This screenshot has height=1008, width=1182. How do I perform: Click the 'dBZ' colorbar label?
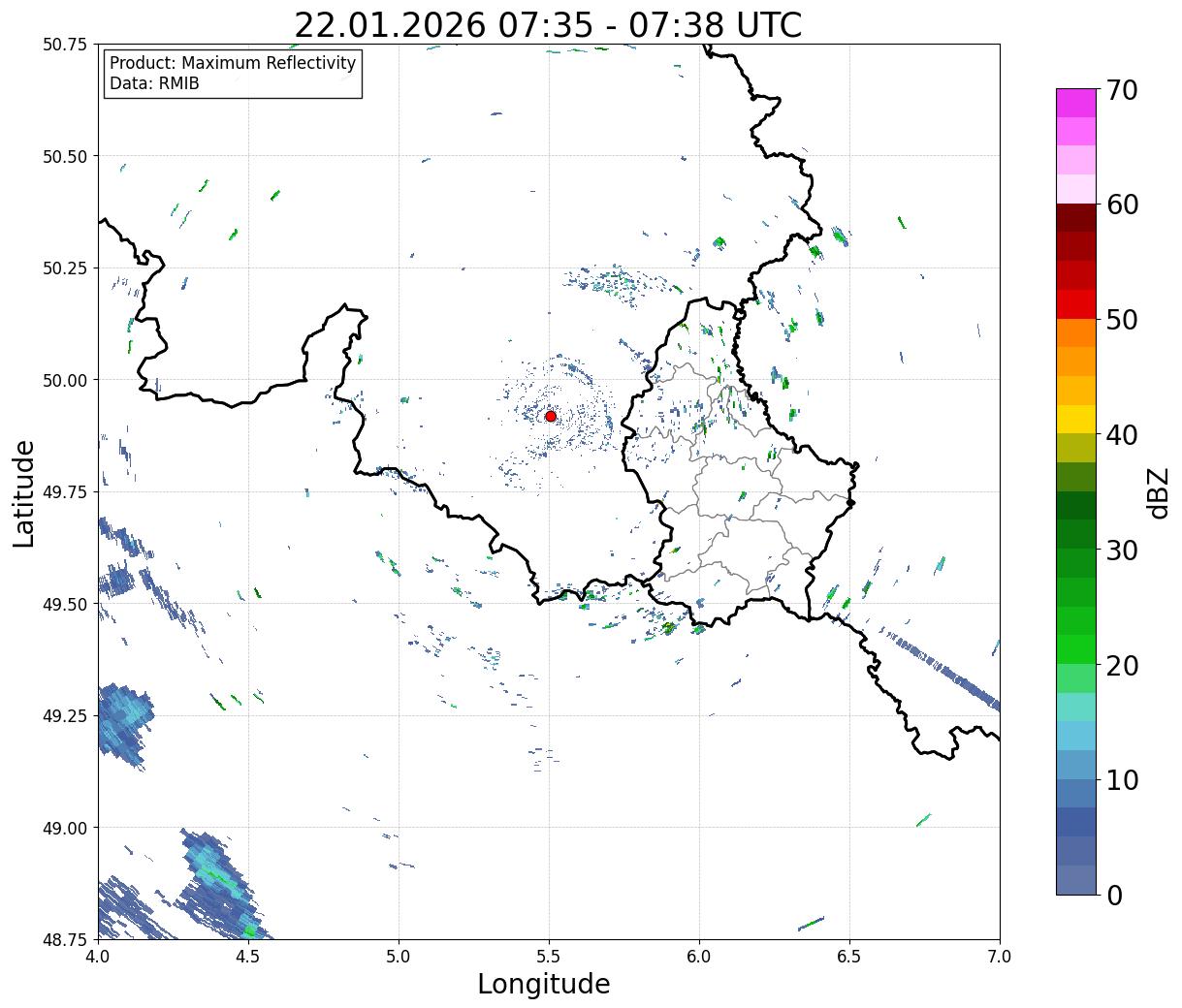pos(1159,492)
